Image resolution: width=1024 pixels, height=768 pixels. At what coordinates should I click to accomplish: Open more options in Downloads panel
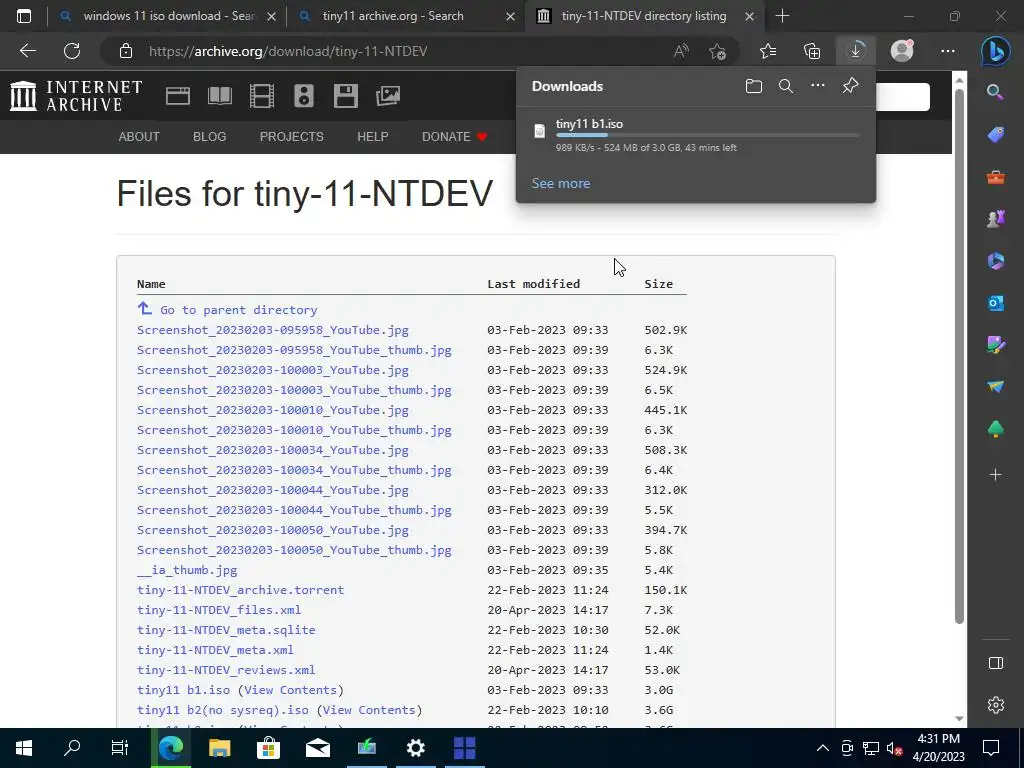[x=818, y=86]
